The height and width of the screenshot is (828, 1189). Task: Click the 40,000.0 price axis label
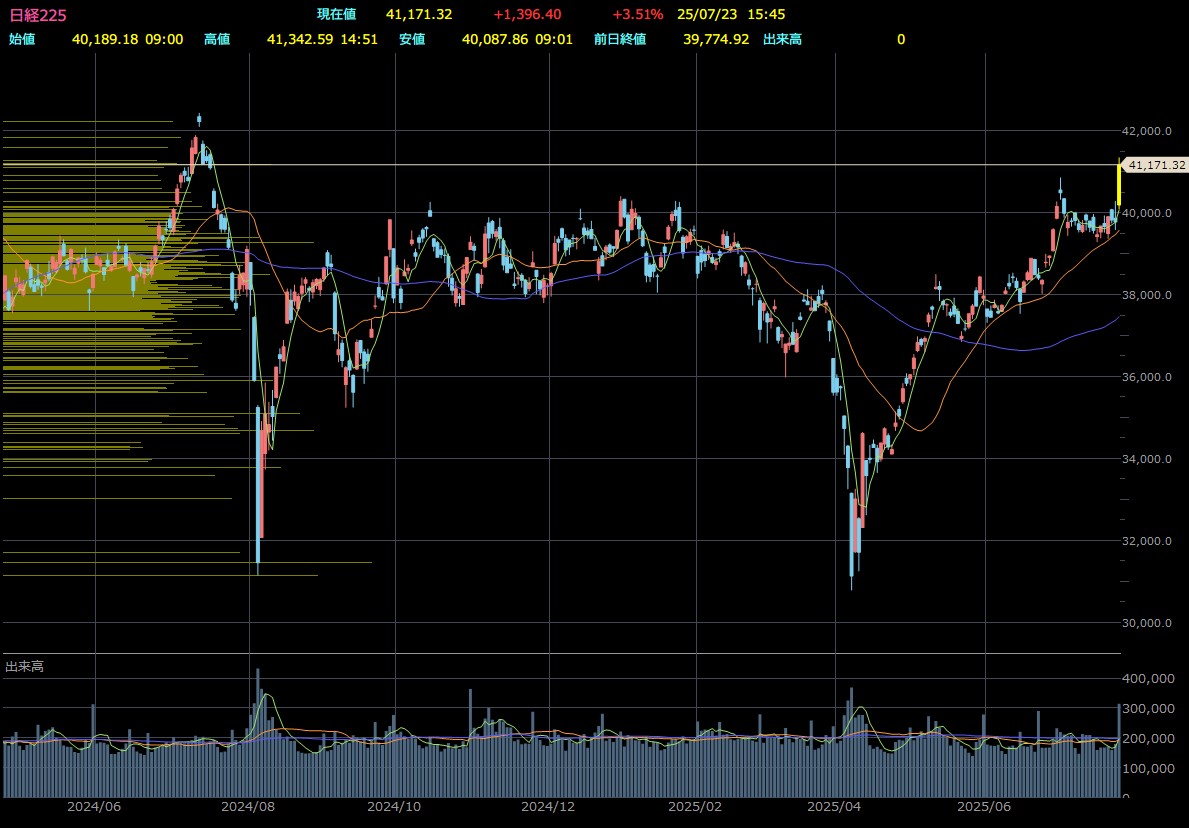tap(1147, 213)
